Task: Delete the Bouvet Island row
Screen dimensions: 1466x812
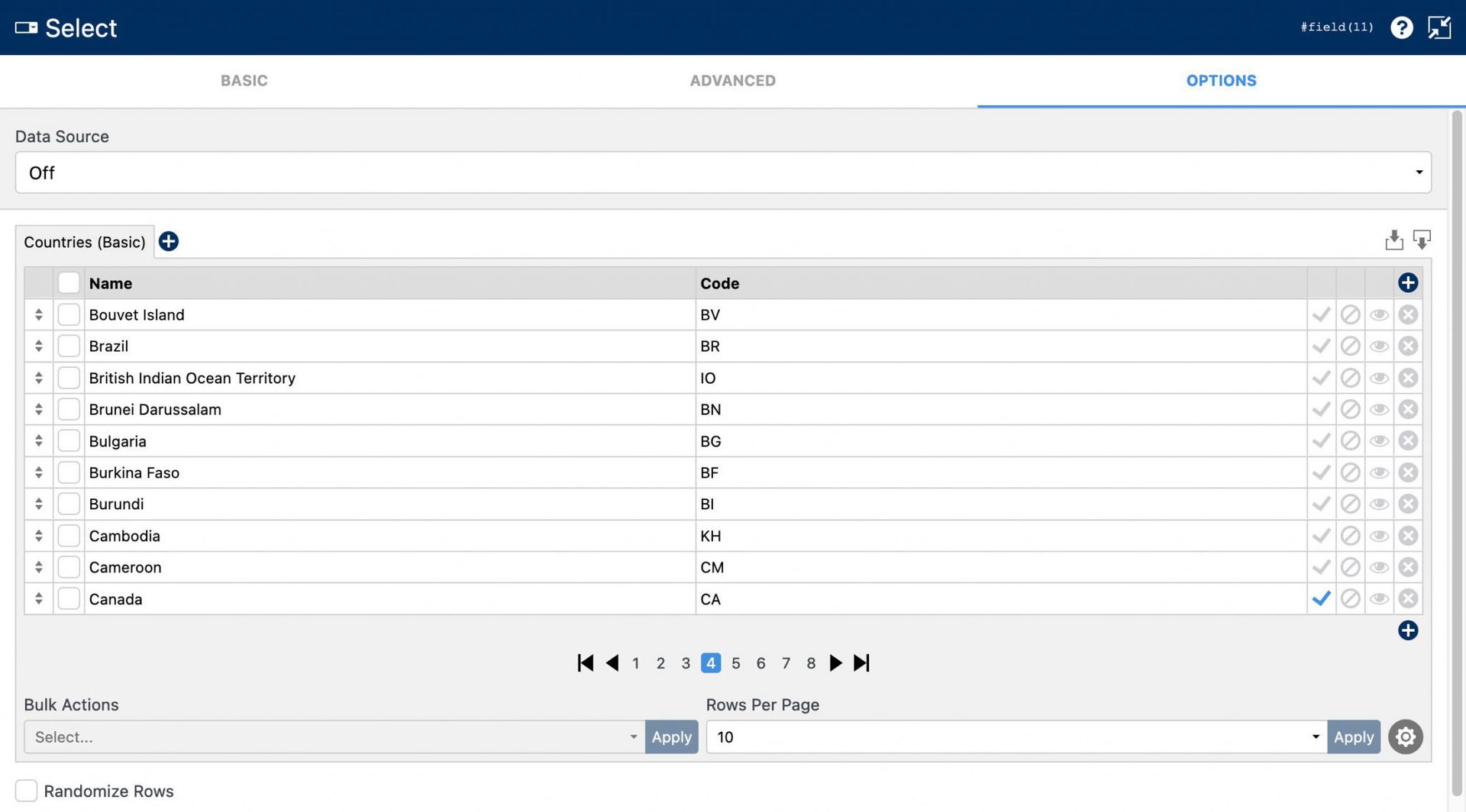Action: coord(1408,314)
